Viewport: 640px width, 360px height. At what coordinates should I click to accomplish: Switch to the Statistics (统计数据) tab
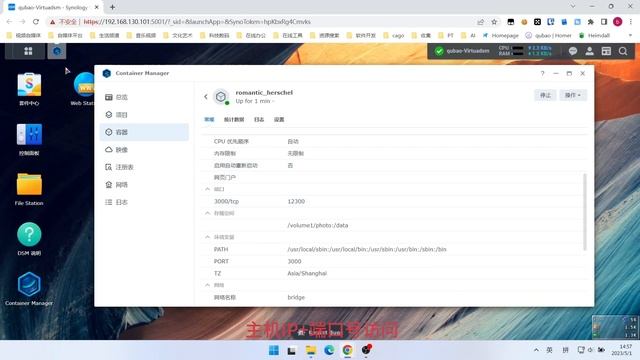click(234, 120)
